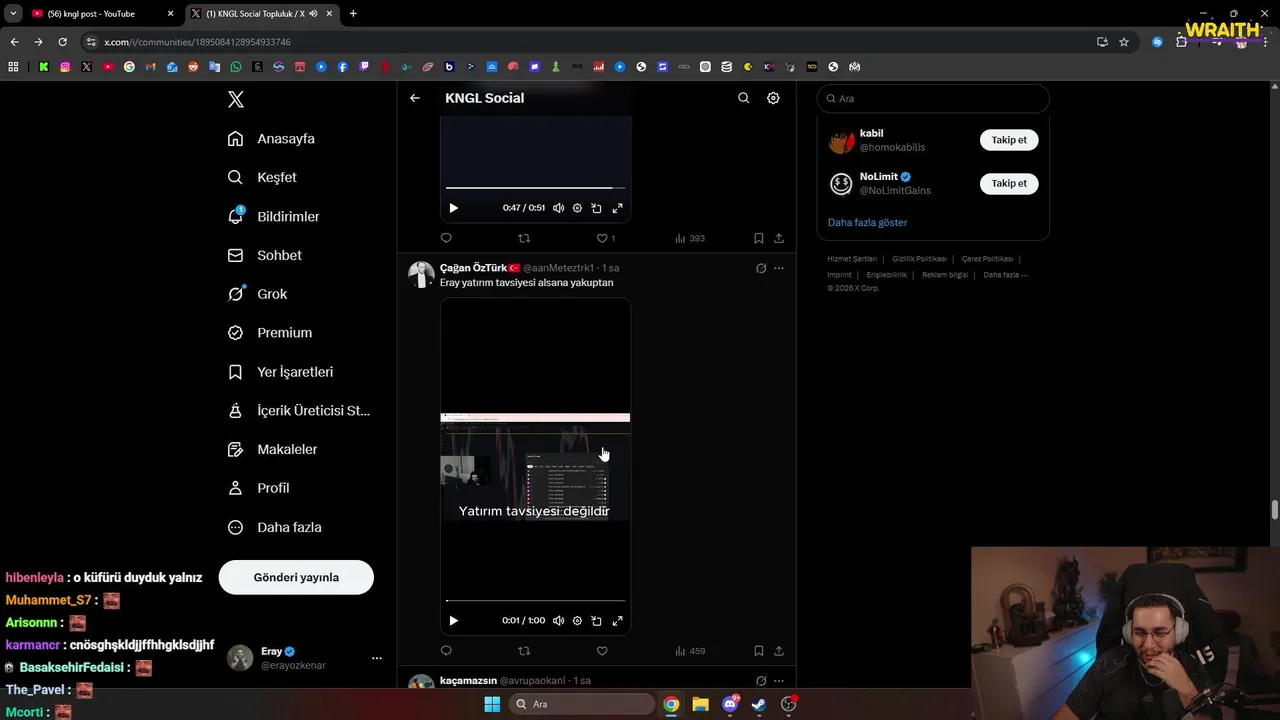Mute the upper 0:47 video
Viewport: 1280px width, 720px height.
(558, 208)
